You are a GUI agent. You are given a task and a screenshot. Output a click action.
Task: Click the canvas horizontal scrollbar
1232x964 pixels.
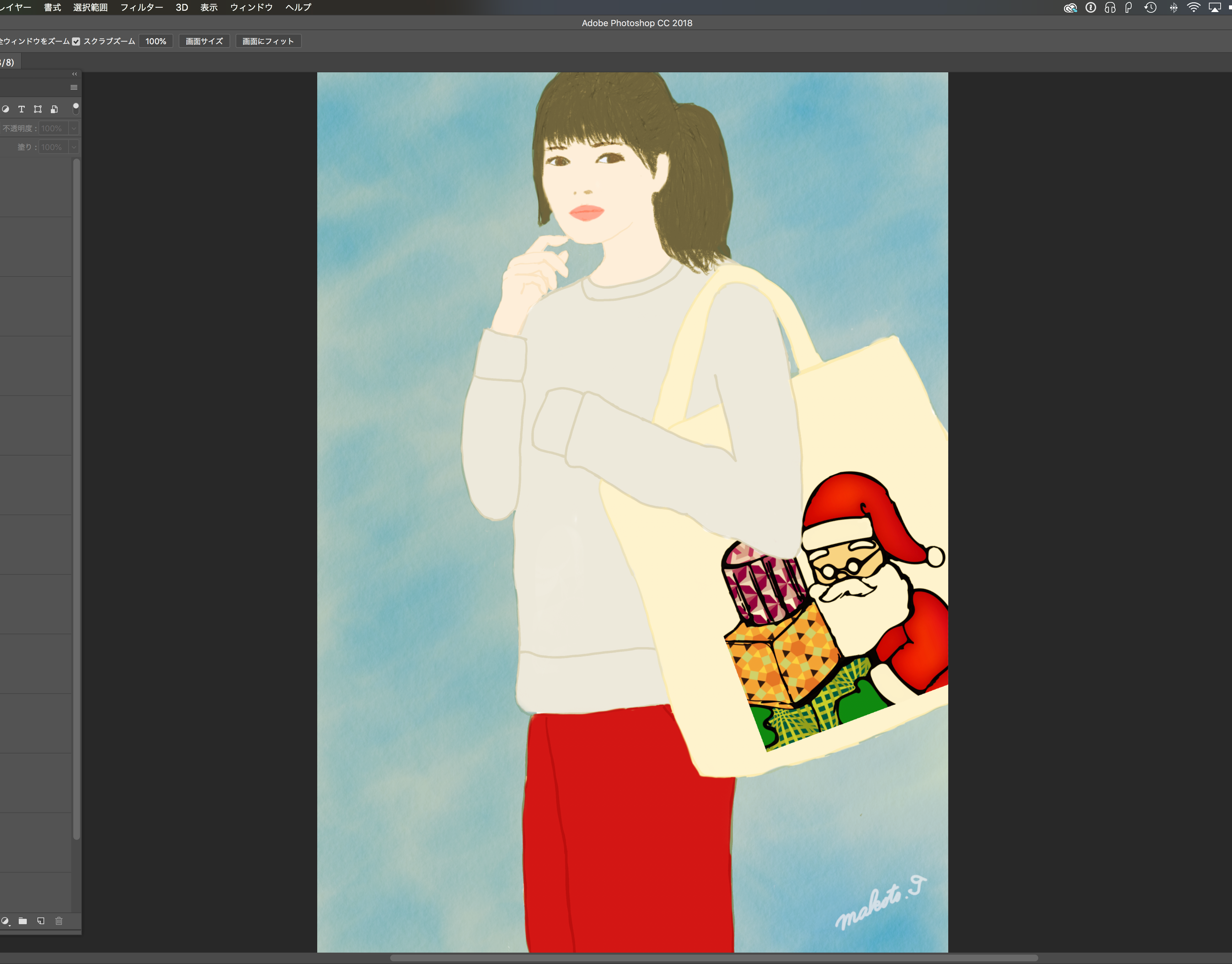pos(714,958)
